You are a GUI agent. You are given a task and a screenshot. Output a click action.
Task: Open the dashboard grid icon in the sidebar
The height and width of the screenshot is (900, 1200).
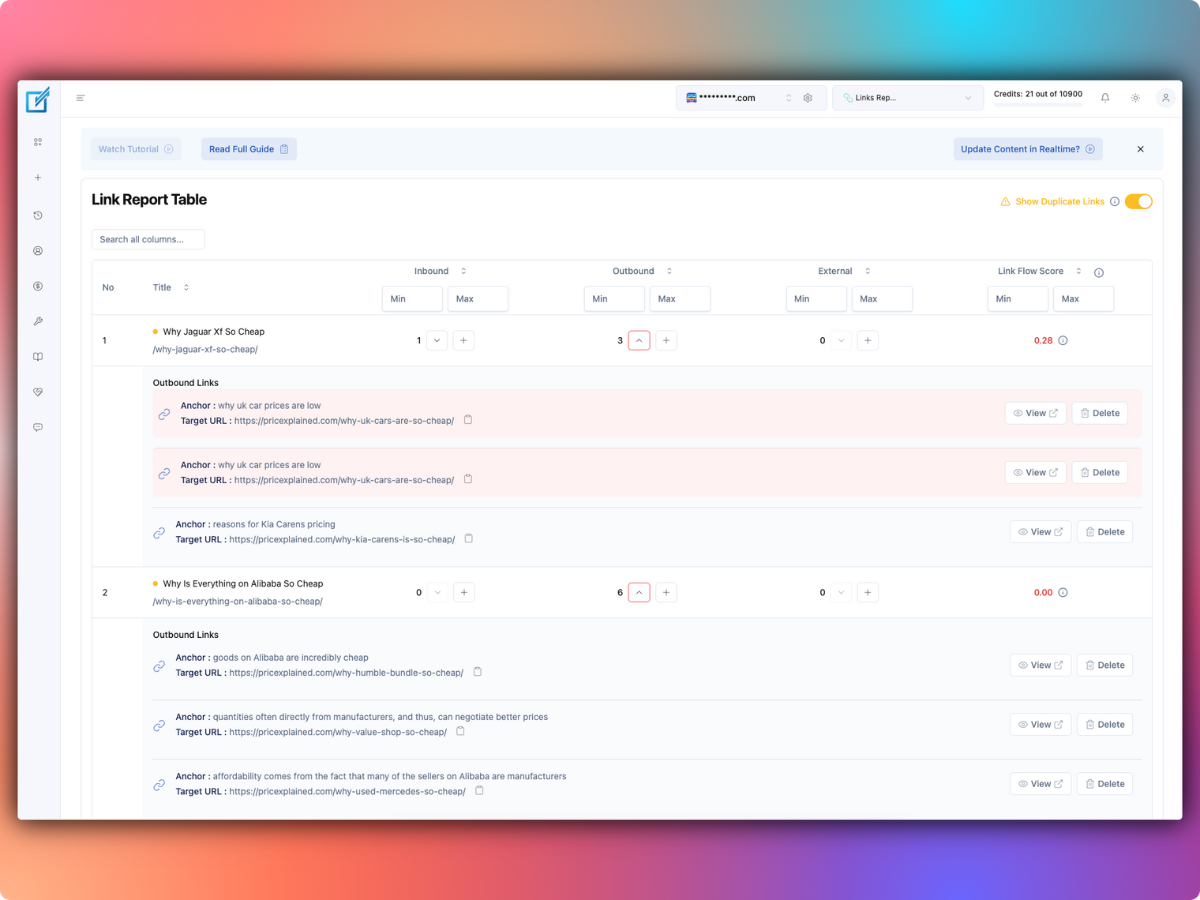point(38,142)
